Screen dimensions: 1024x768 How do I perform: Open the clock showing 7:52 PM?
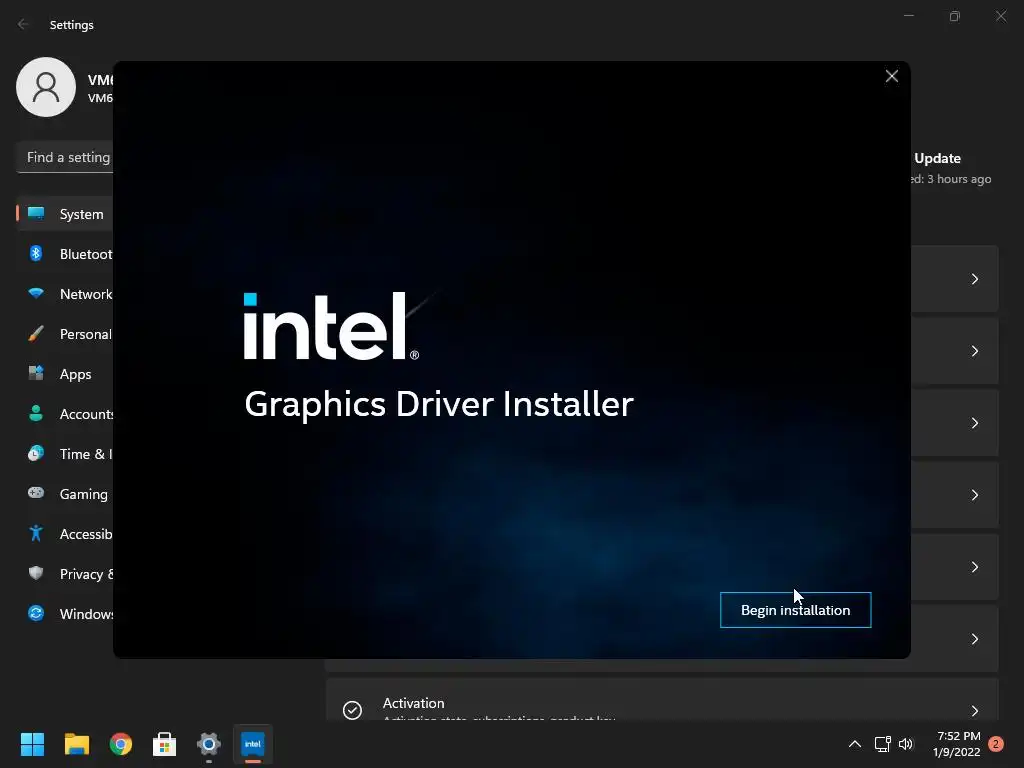(x=957, y=744)
